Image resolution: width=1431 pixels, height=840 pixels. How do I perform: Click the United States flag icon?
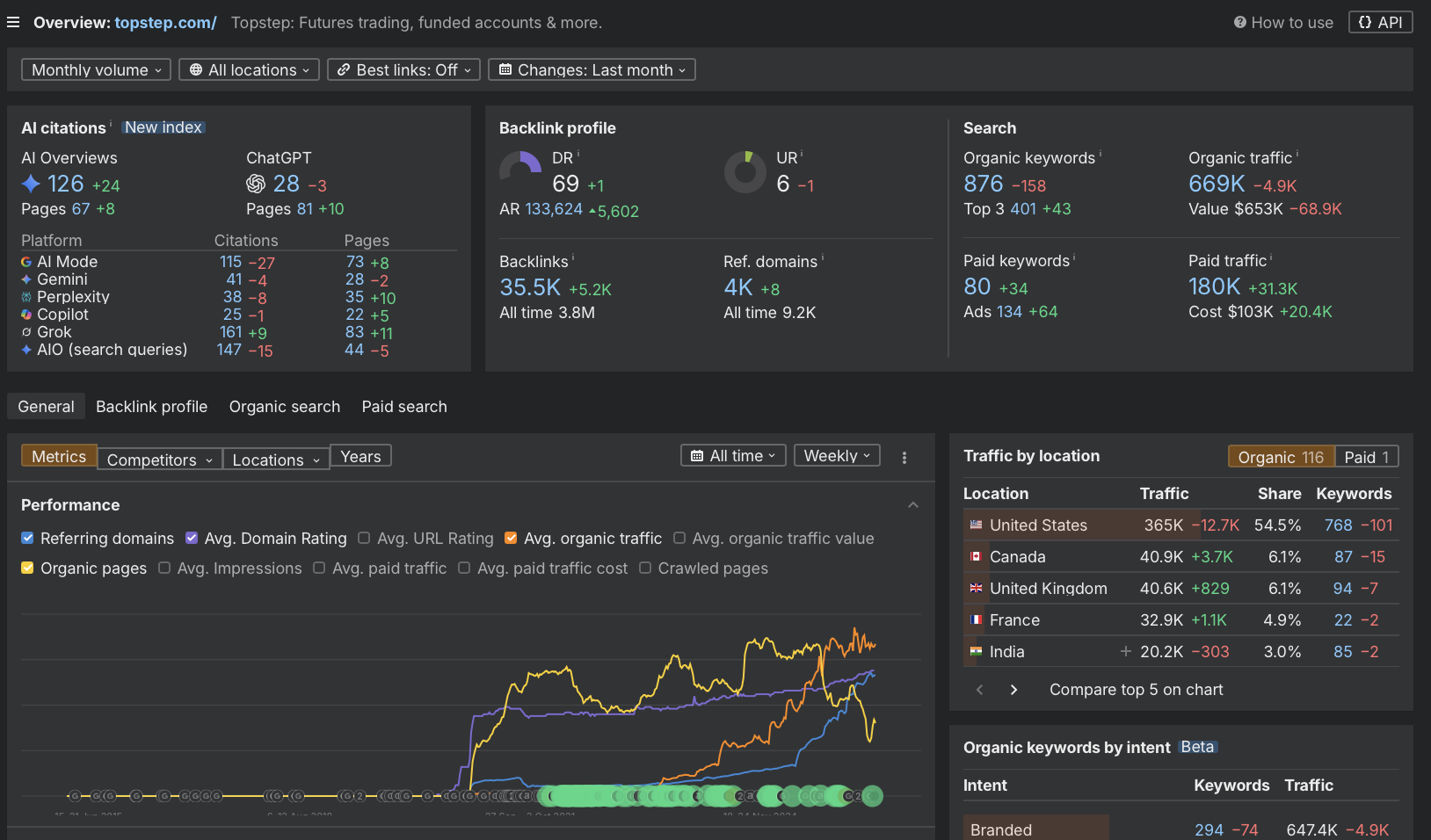(x=976, y=525)
